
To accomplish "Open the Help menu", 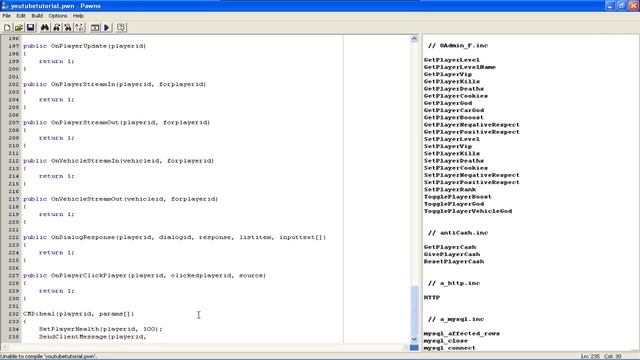I will [78, 16].
